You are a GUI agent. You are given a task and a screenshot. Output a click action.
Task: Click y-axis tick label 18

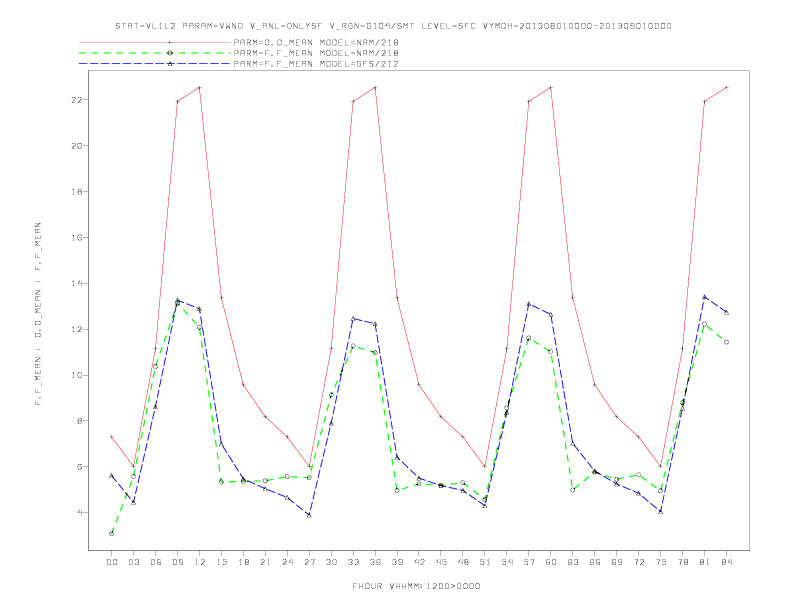(77, 192)
